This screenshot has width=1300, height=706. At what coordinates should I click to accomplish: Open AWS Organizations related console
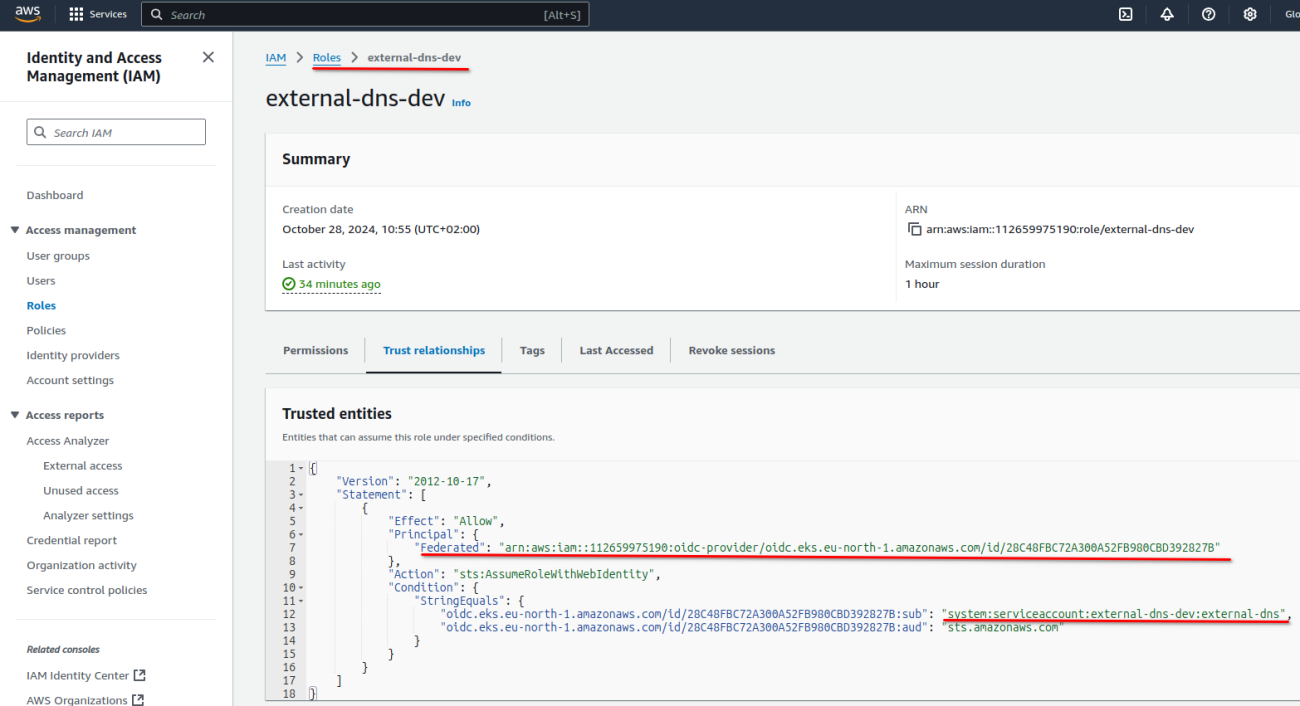tap(85, 700)
